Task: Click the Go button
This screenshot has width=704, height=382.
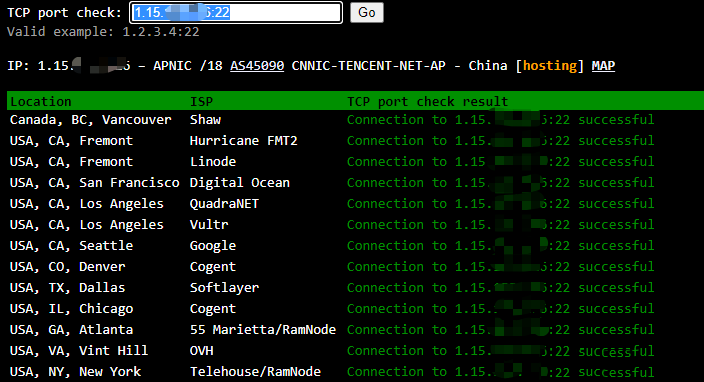Action: [367, 13]
